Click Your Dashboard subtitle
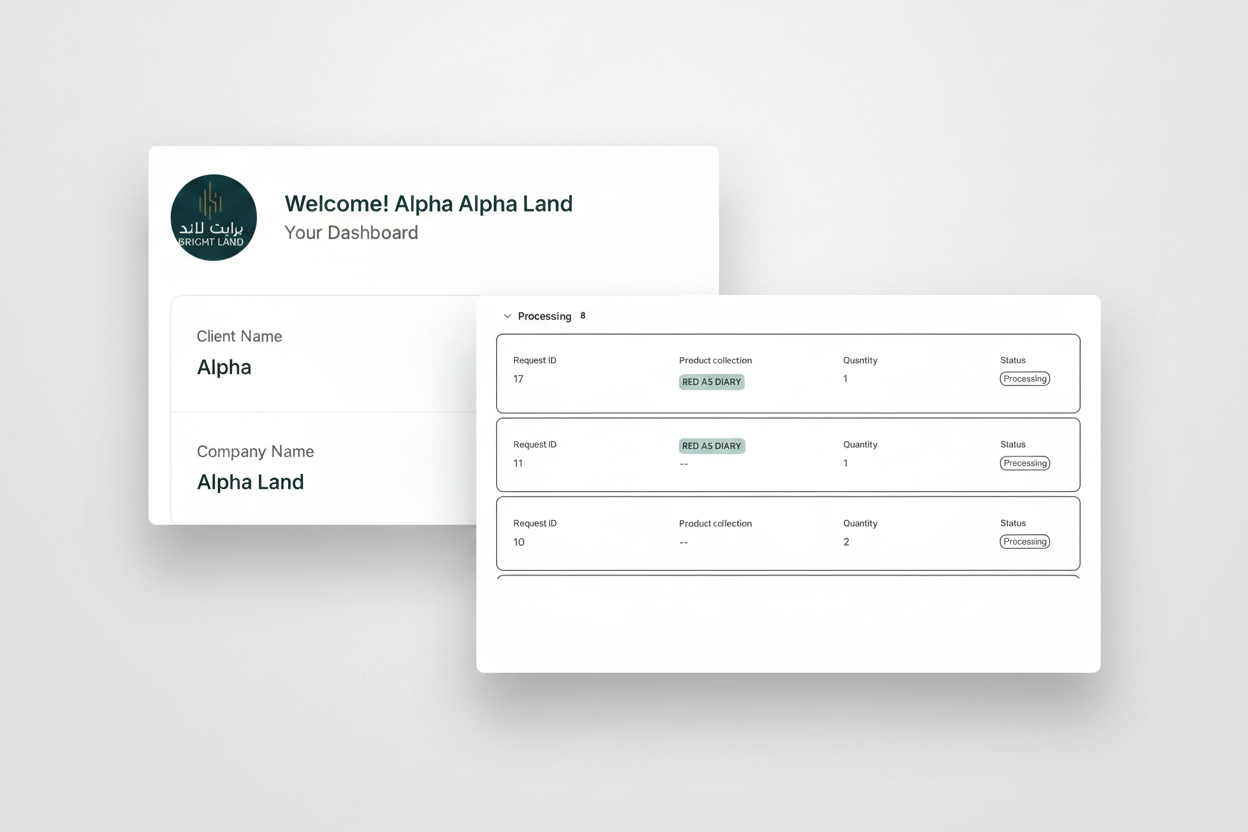Screen dimensions: 1248x832 tap(351, 232)
